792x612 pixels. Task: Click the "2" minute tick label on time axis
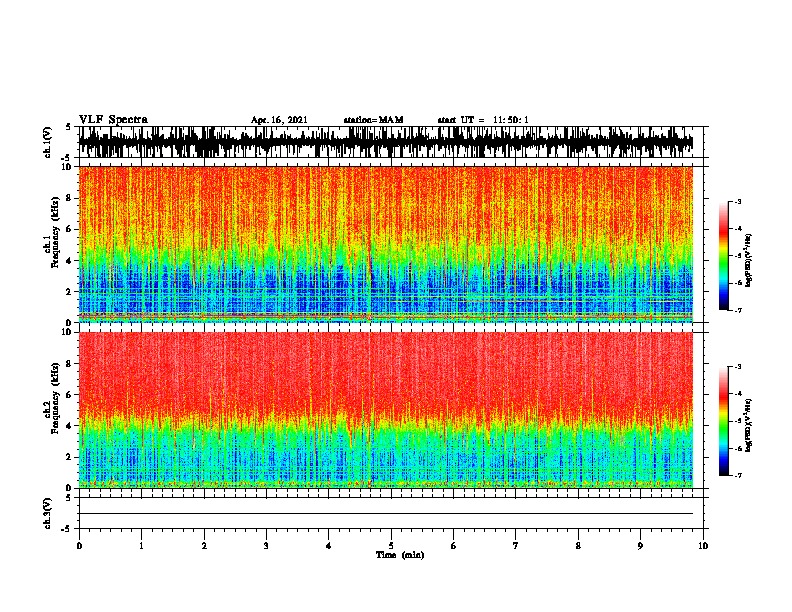(204, 546)
